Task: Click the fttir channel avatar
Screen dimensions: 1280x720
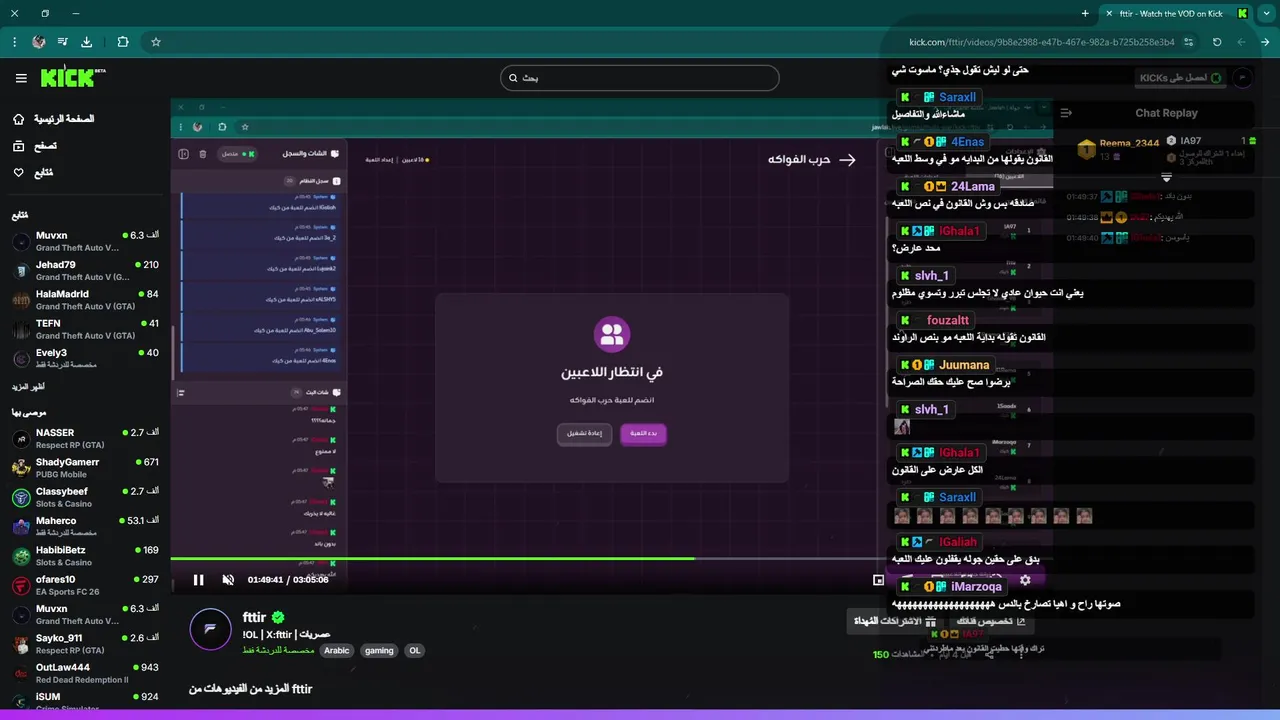Action: click(x=211, y=629)
